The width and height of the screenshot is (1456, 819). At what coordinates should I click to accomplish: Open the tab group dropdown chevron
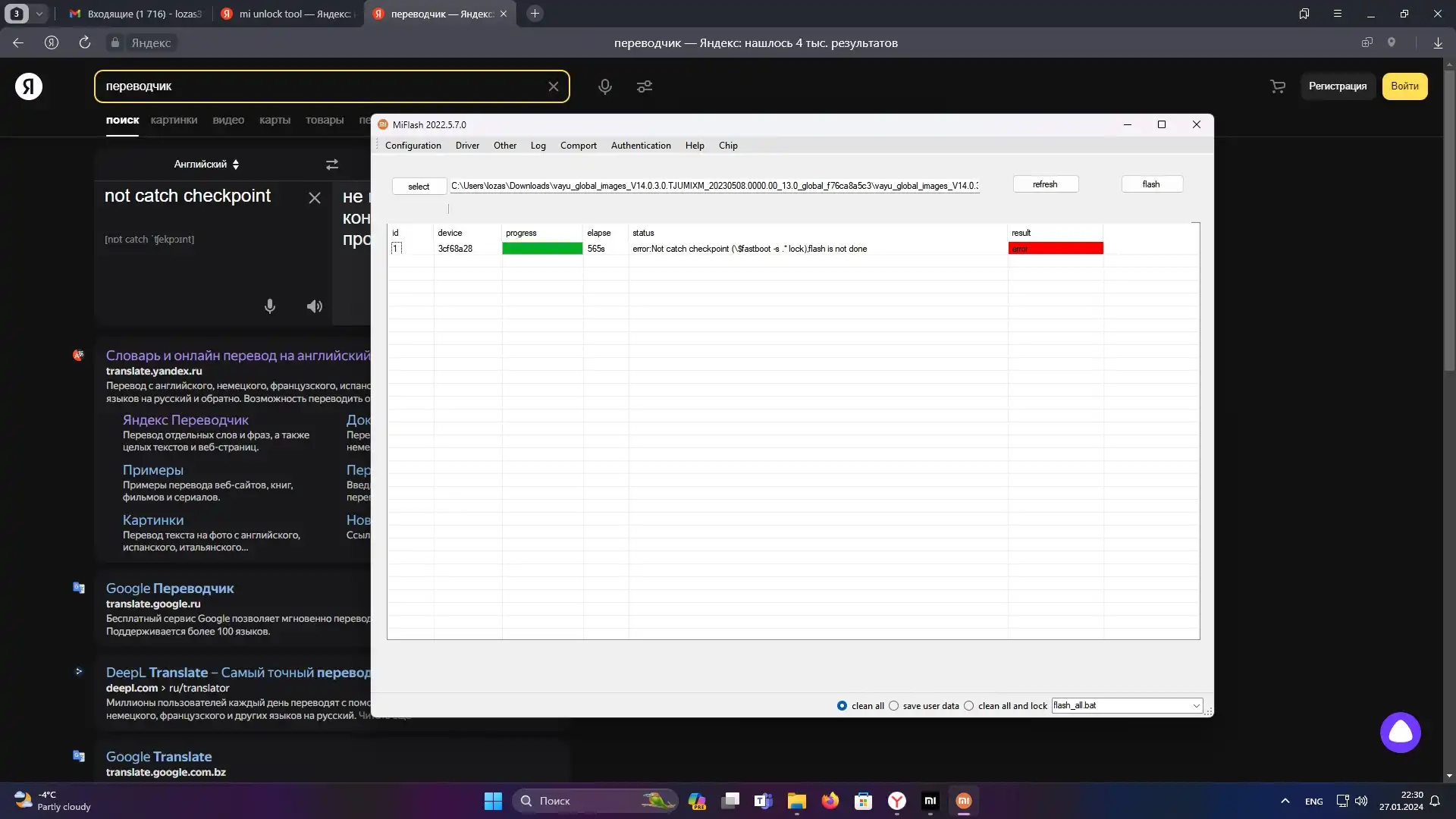tap(39, 14)
